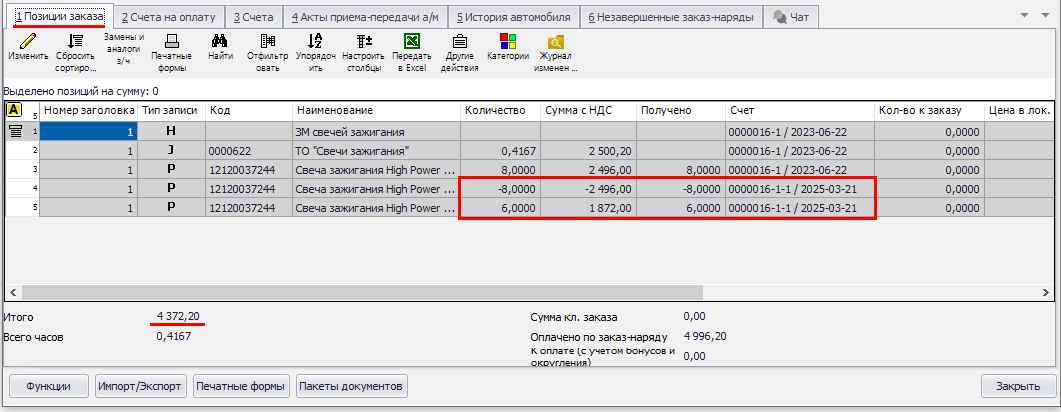Image resolution: width=1061 pixels, height=412 pixels.
Task: Click the Изменить pencil icon
Action: tap(28, 42)
